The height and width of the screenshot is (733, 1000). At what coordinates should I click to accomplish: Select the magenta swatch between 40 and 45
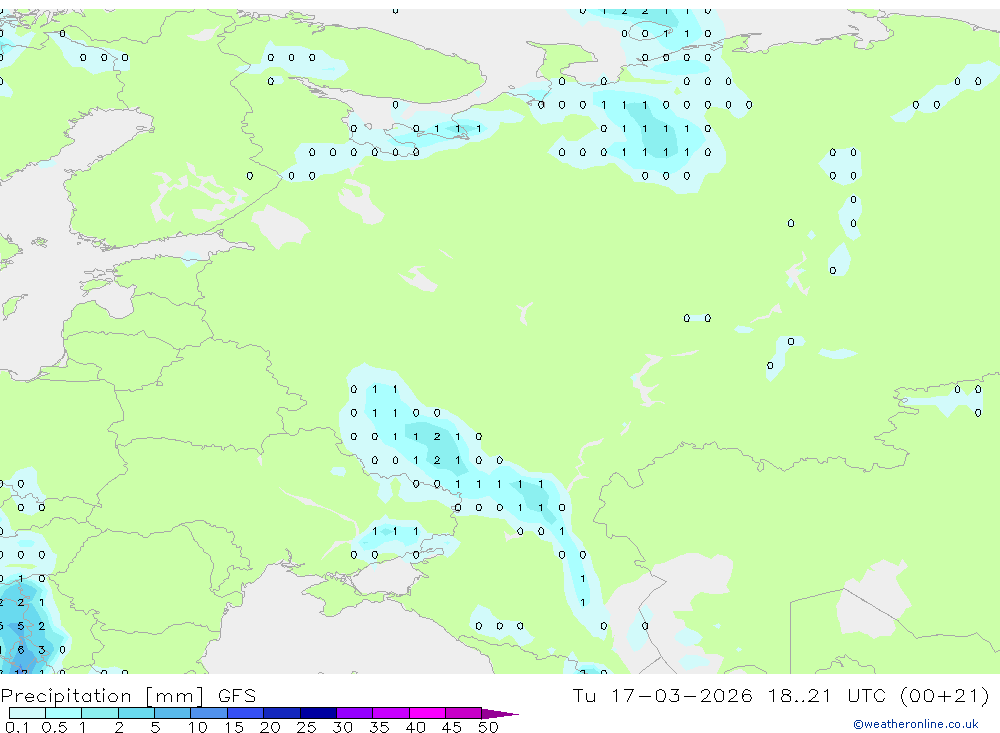coord(427,713)
